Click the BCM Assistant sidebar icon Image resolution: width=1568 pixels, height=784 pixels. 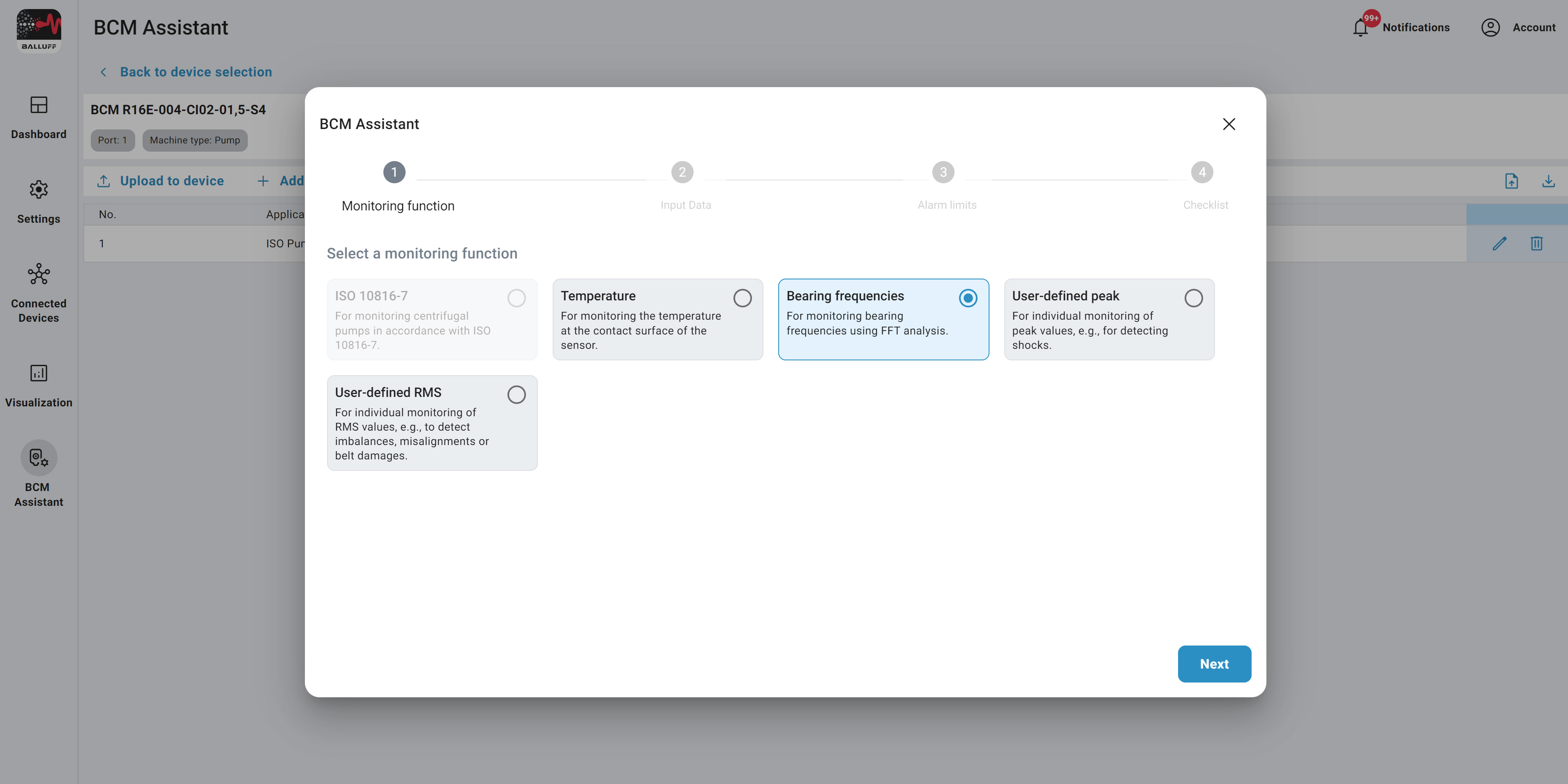coord(38,458)
